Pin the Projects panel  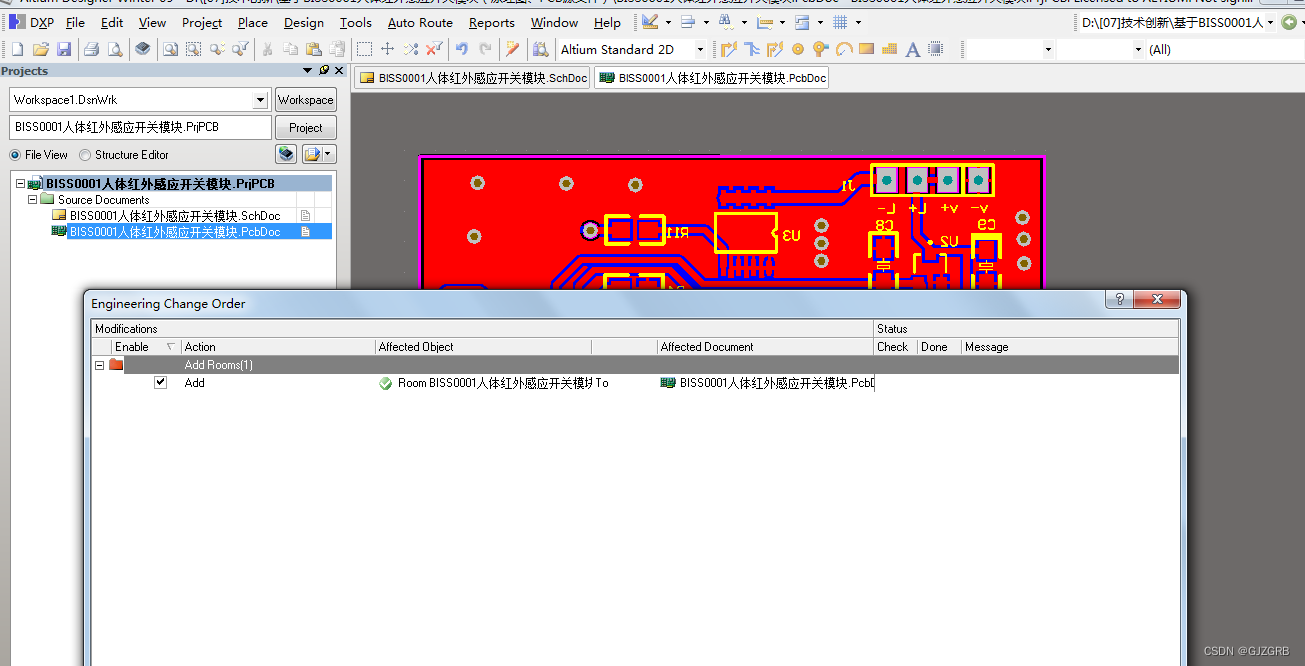pyautogui.click(x=324, y=70)
